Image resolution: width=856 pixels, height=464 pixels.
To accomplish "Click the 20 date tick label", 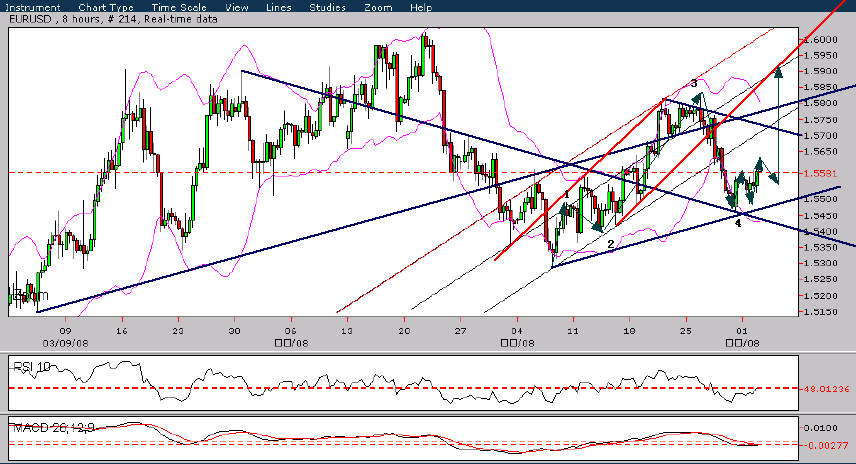I will [405, 331].
